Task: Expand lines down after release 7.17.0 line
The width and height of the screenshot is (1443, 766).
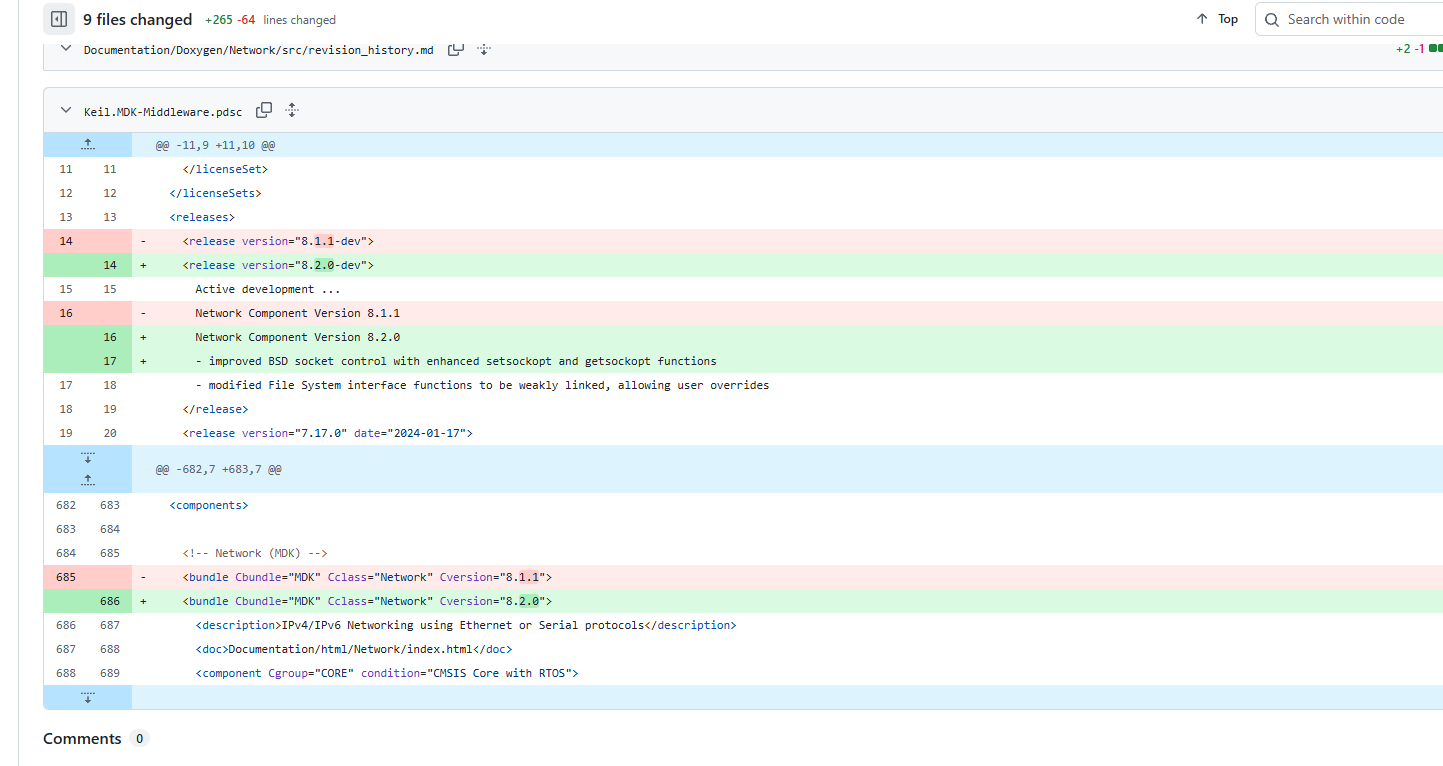Action: pos(88,457)
